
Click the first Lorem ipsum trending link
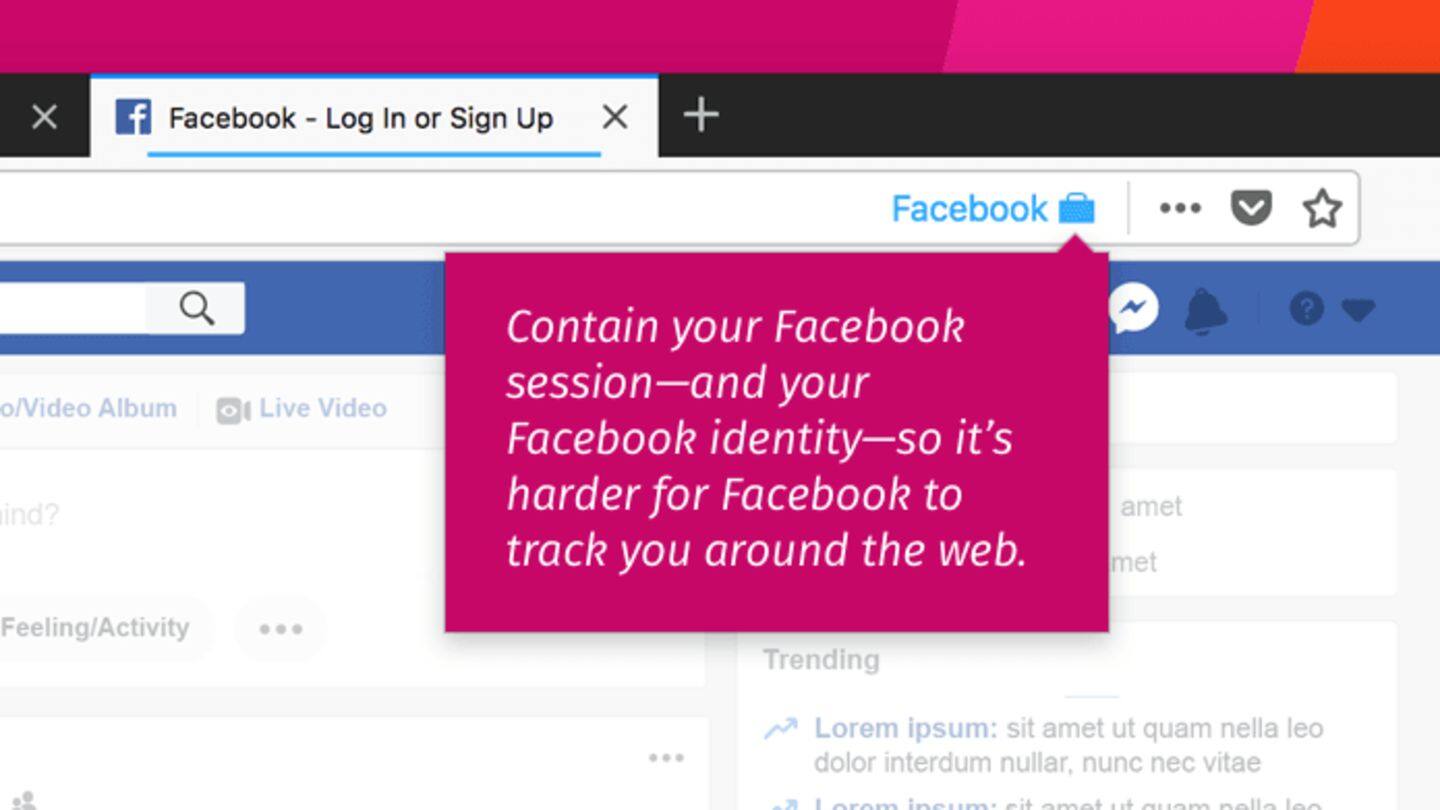905,728
